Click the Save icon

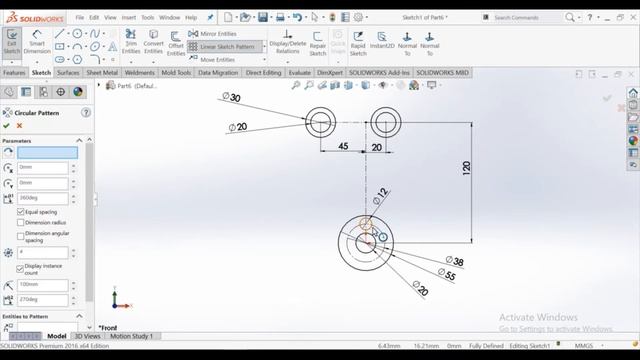click(x=263, y=17)
